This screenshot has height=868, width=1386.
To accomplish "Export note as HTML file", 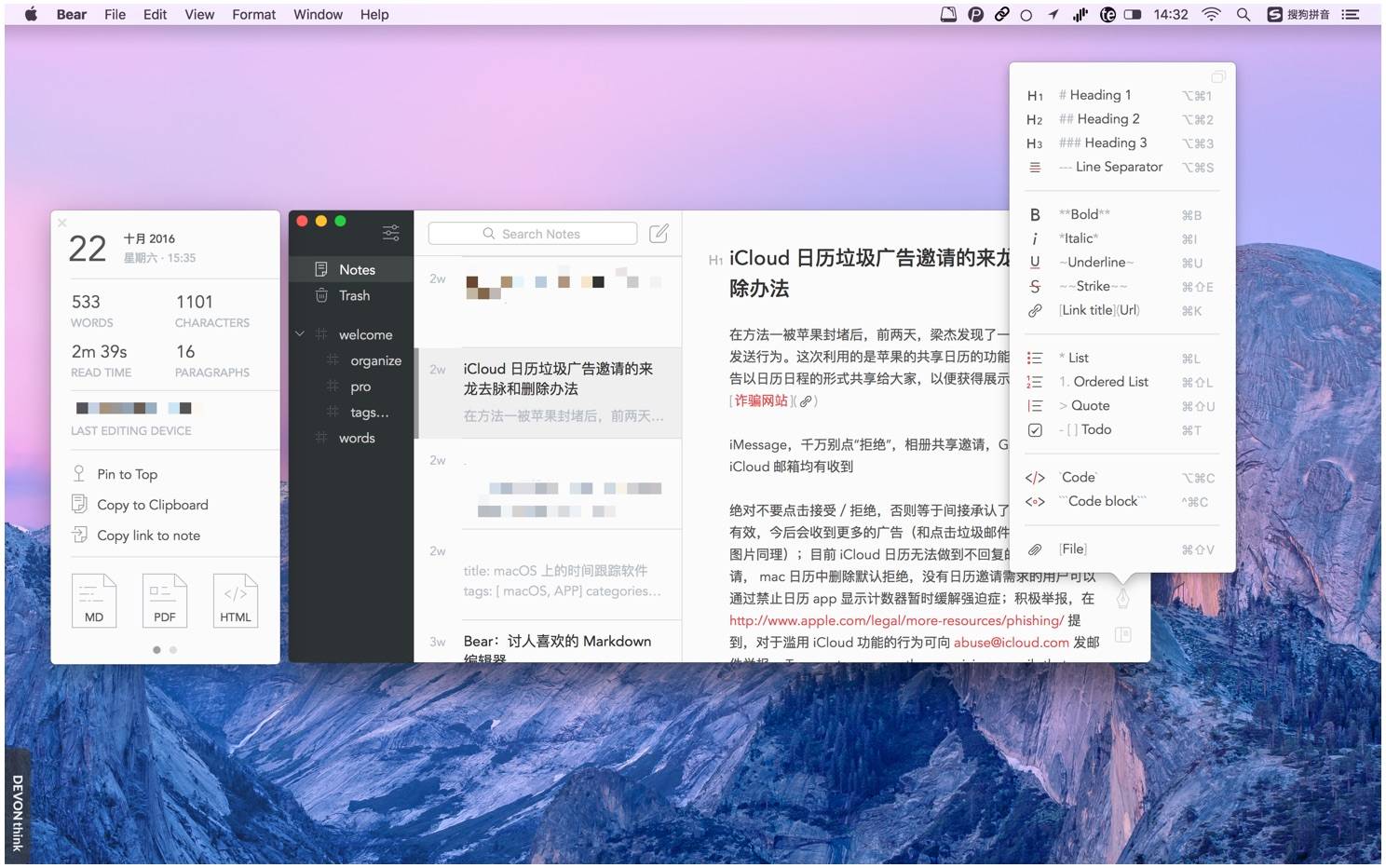I will [236, 601].
